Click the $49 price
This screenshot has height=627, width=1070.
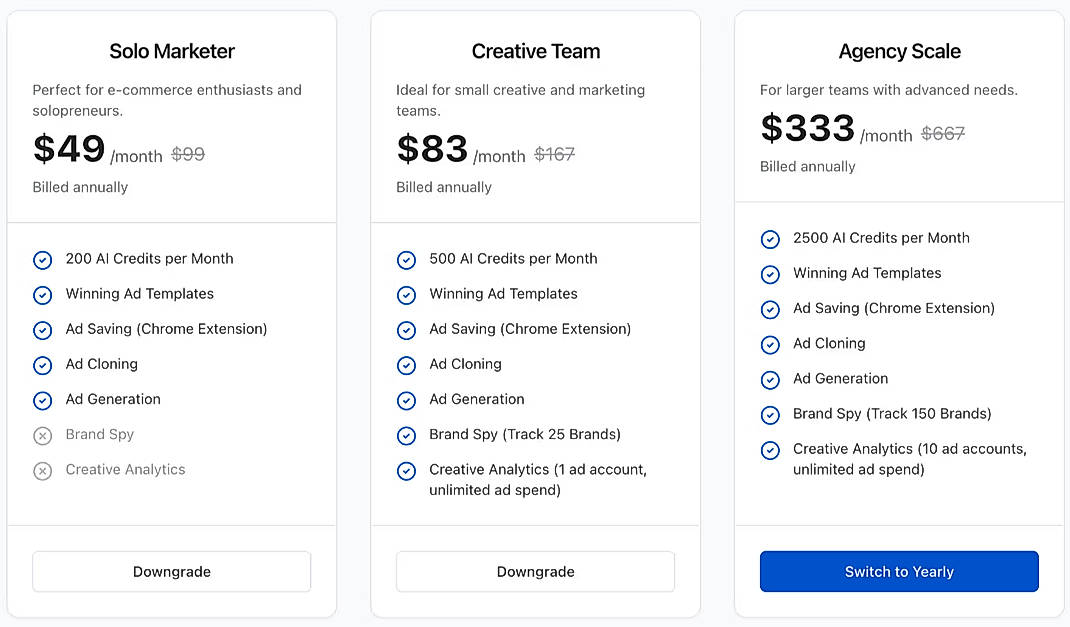[x=69, y=148]
